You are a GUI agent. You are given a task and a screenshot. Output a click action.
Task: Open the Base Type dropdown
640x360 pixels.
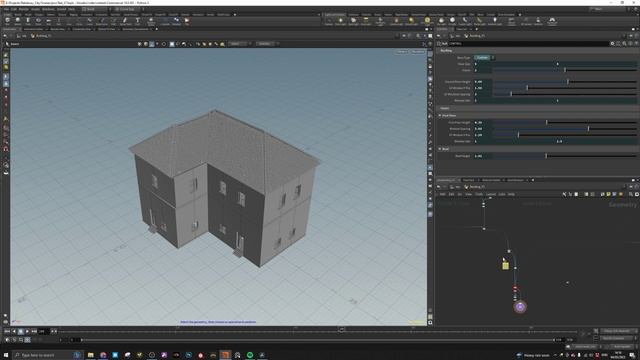coord(484,58)
